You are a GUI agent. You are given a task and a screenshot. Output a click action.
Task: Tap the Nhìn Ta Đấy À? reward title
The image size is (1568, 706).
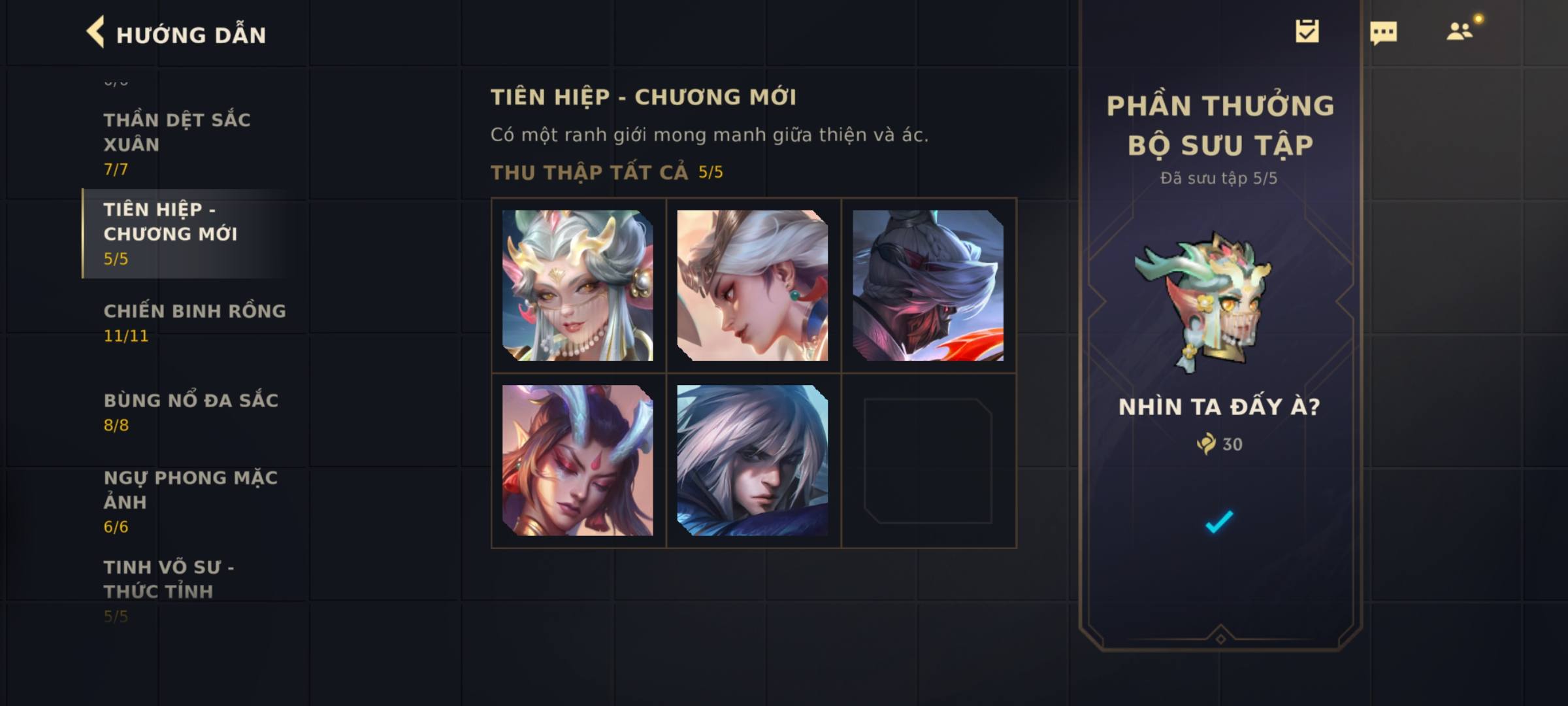[1219, 407]
